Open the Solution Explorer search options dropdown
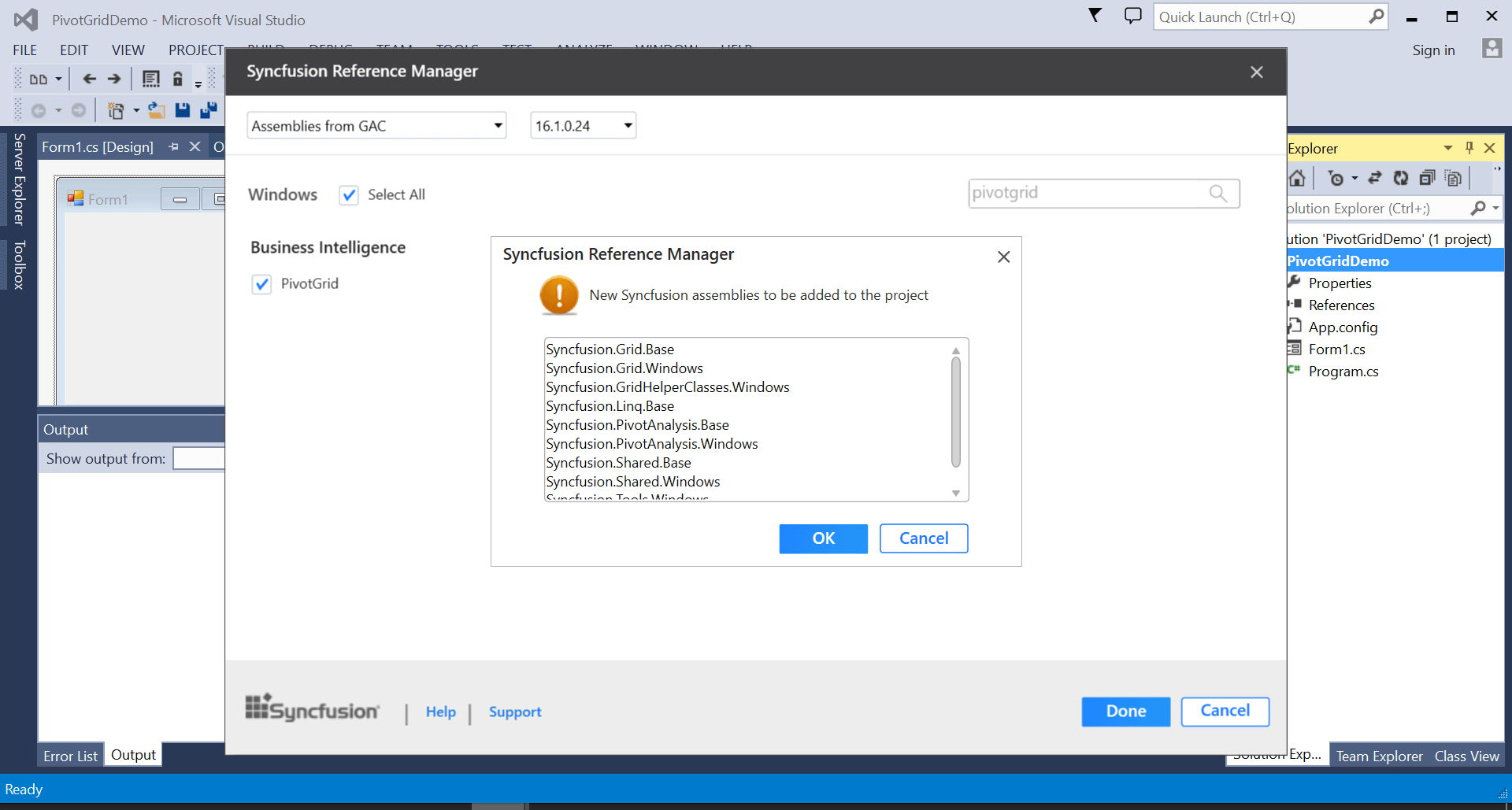The image size is (1512, 810). click(x=1495, y=208)
